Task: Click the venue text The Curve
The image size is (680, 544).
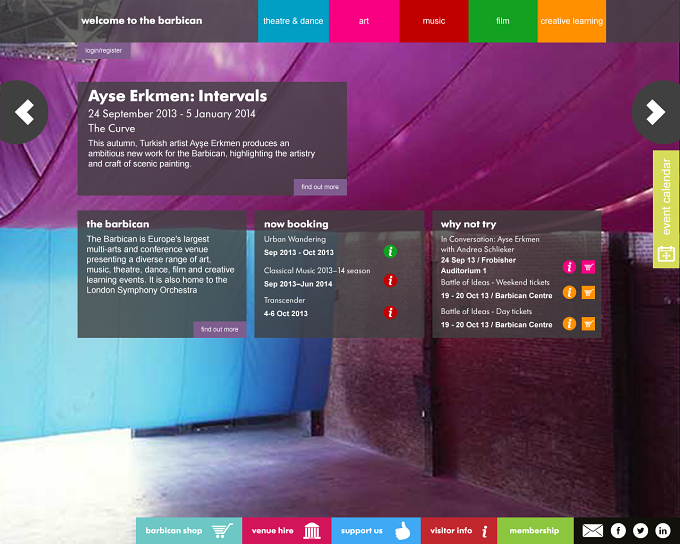Action: (x=111, y=128)
